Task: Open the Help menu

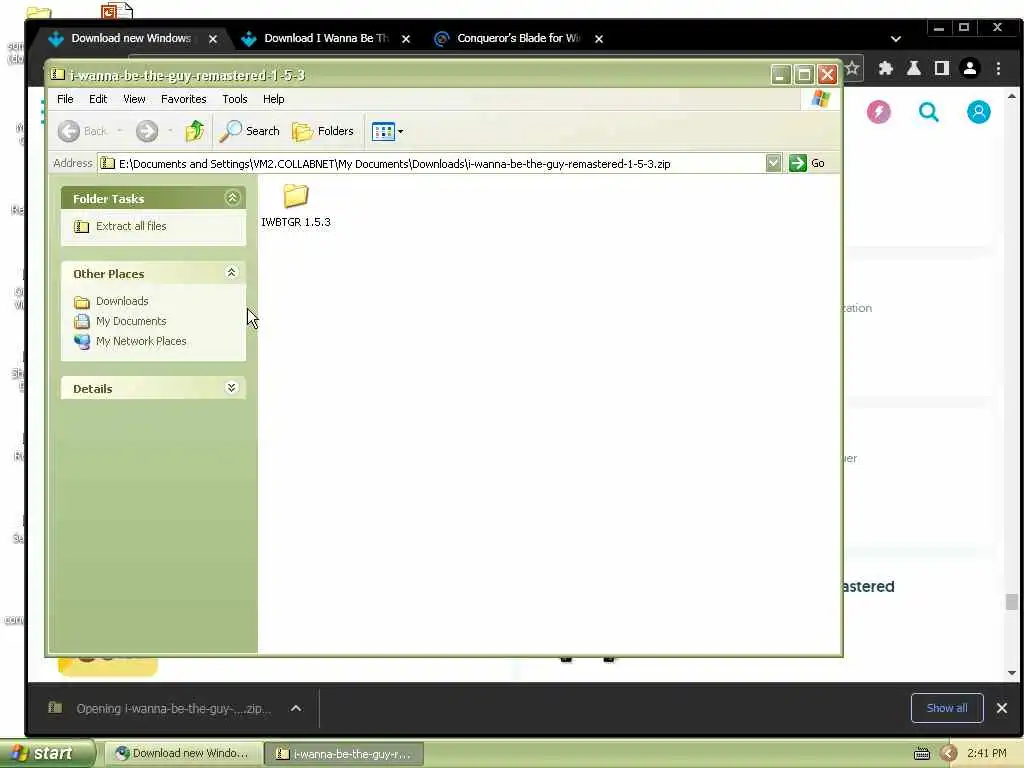Action: [274, 99]
